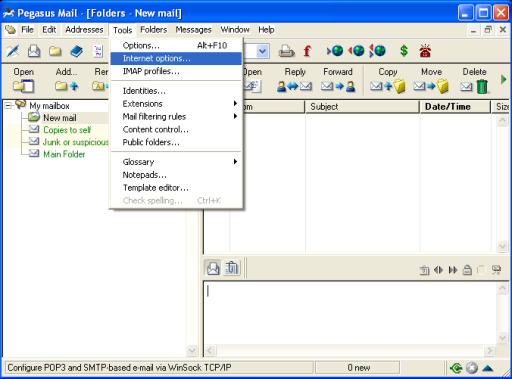Expand the Mail filtering rules submenu
The height and width of the screenshot is (379, 512).
(176, 116)
